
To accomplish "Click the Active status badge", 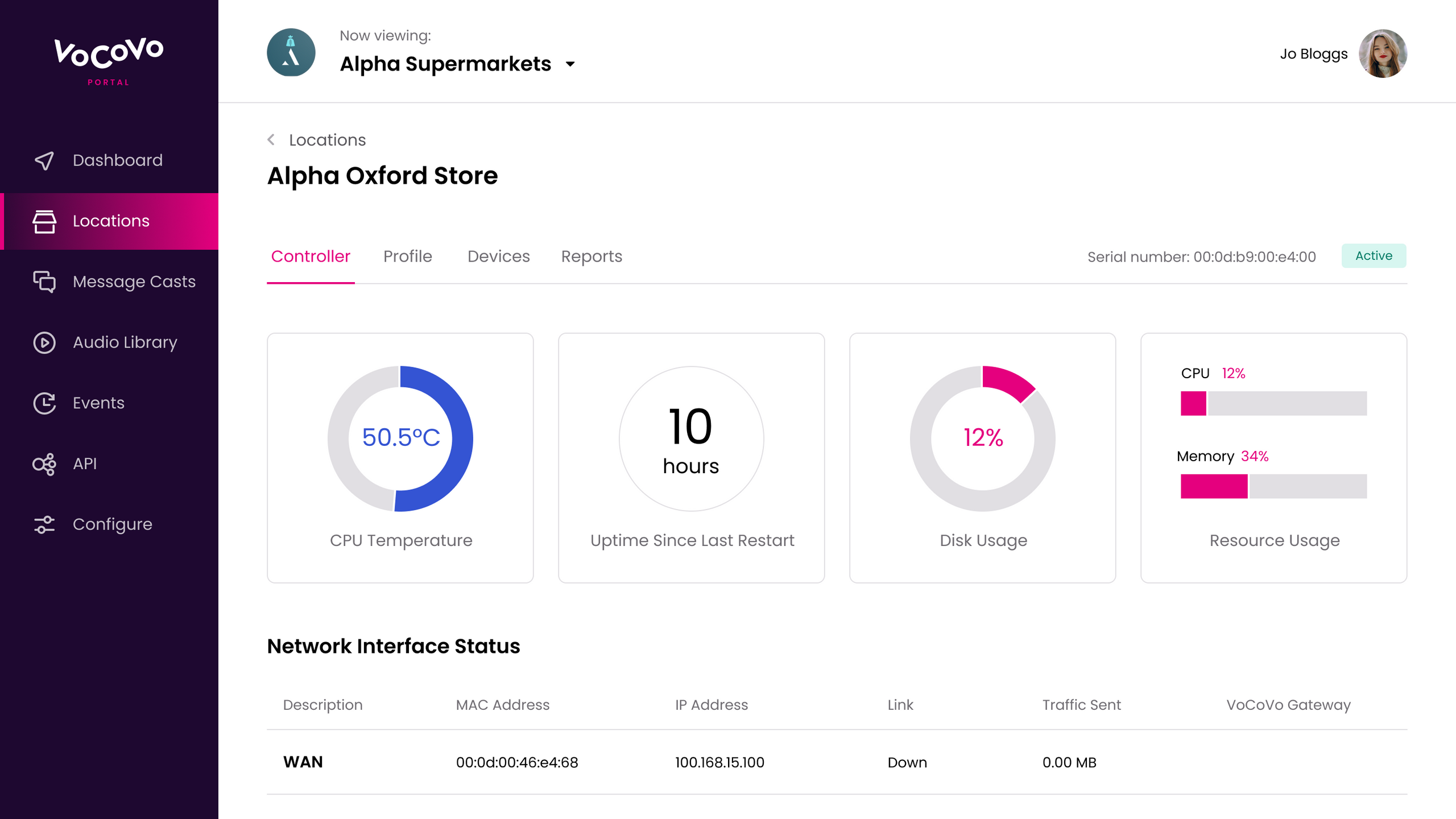I will click(1373, 256).
